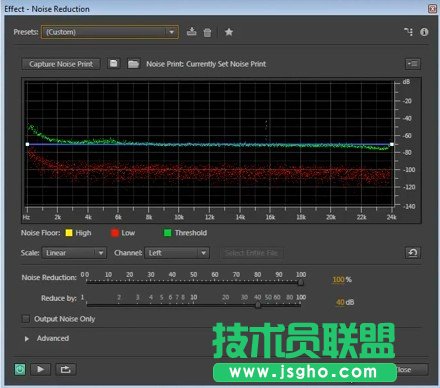
Task: Play the audio preview
Action: click(x=40, y=369)
